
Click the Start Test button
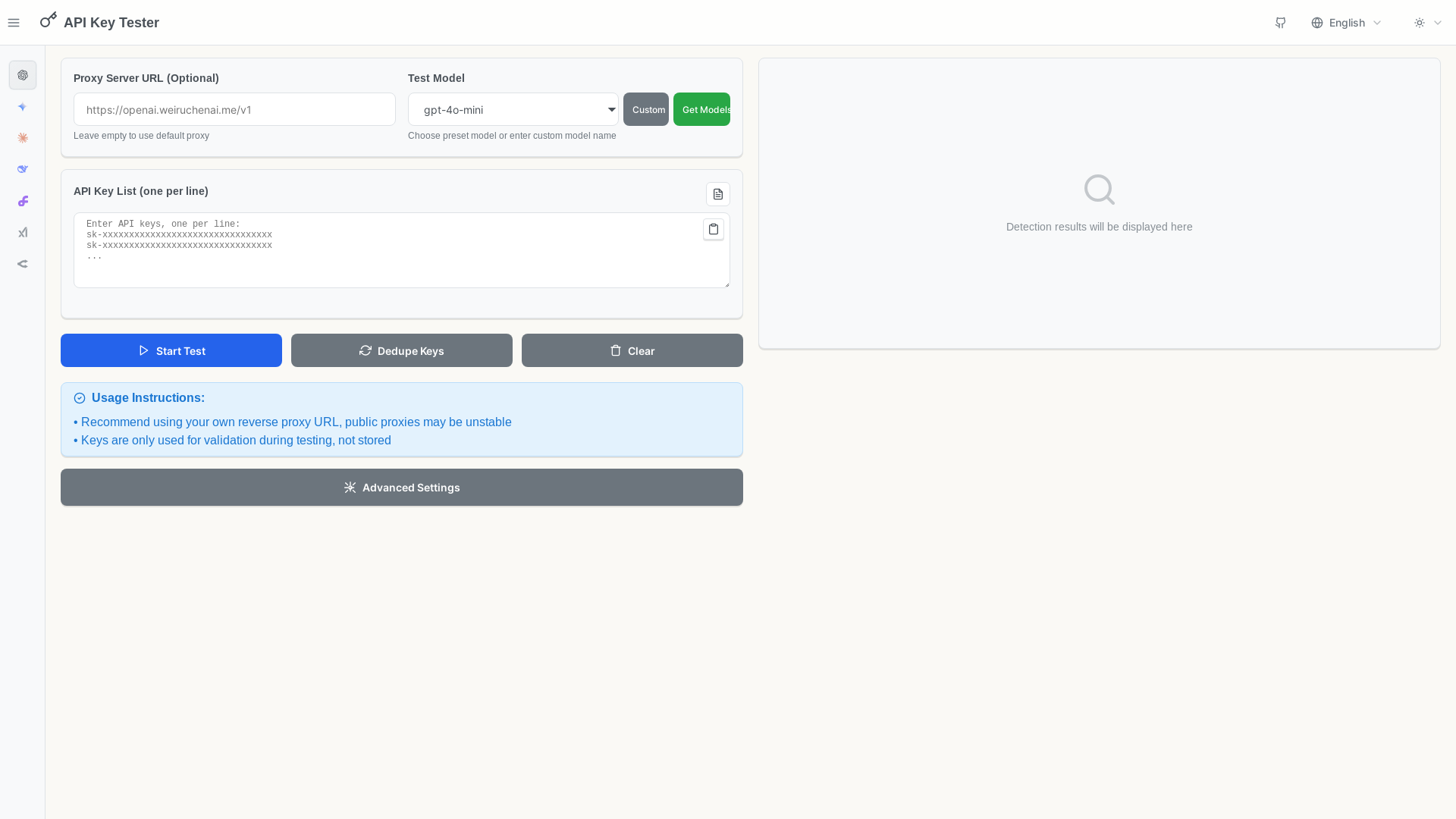coord(171,350)
